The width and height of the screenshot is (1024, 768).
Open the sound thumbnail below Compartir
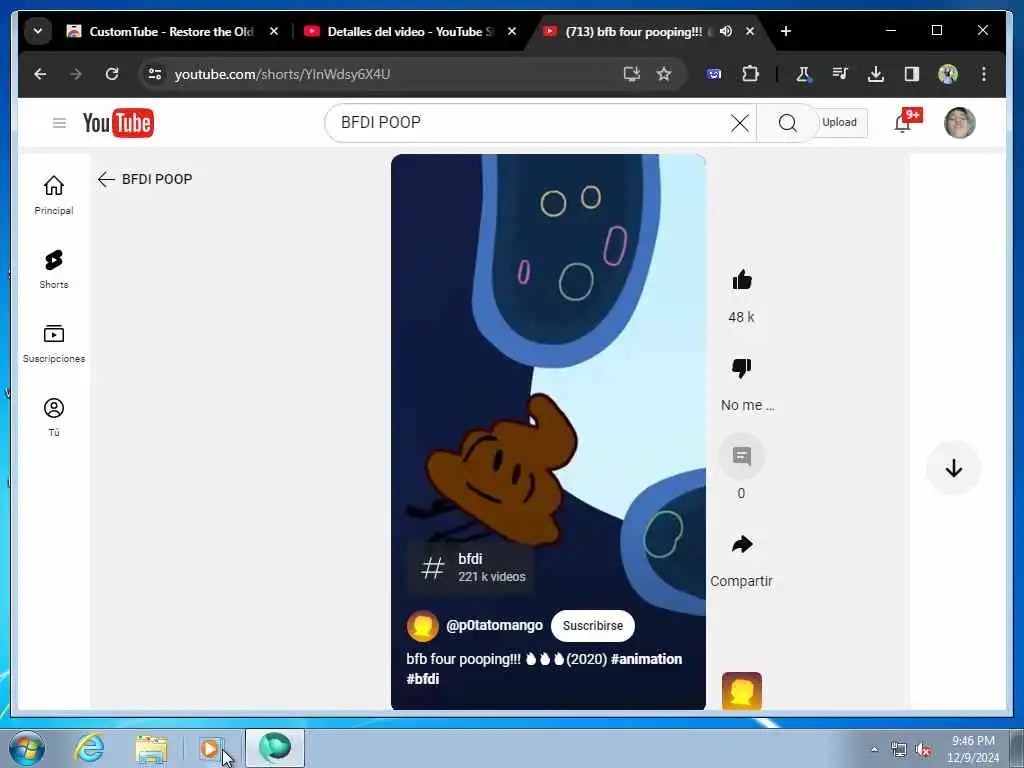coord(742,691)
